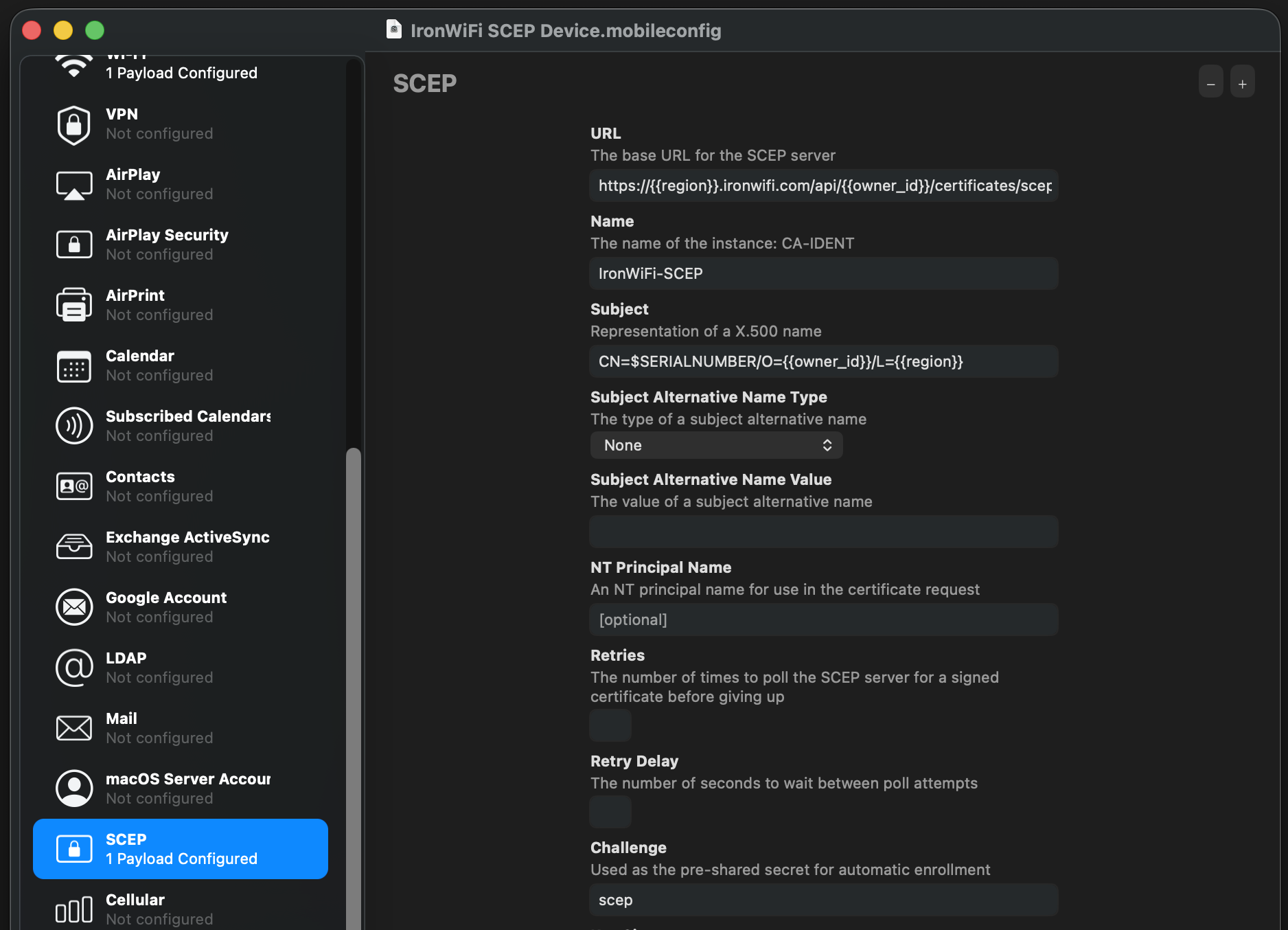The width and height of the screenshot is (1288, 930).
Task: Click the SCEP server URL field
Action: [x=823, y=185]
